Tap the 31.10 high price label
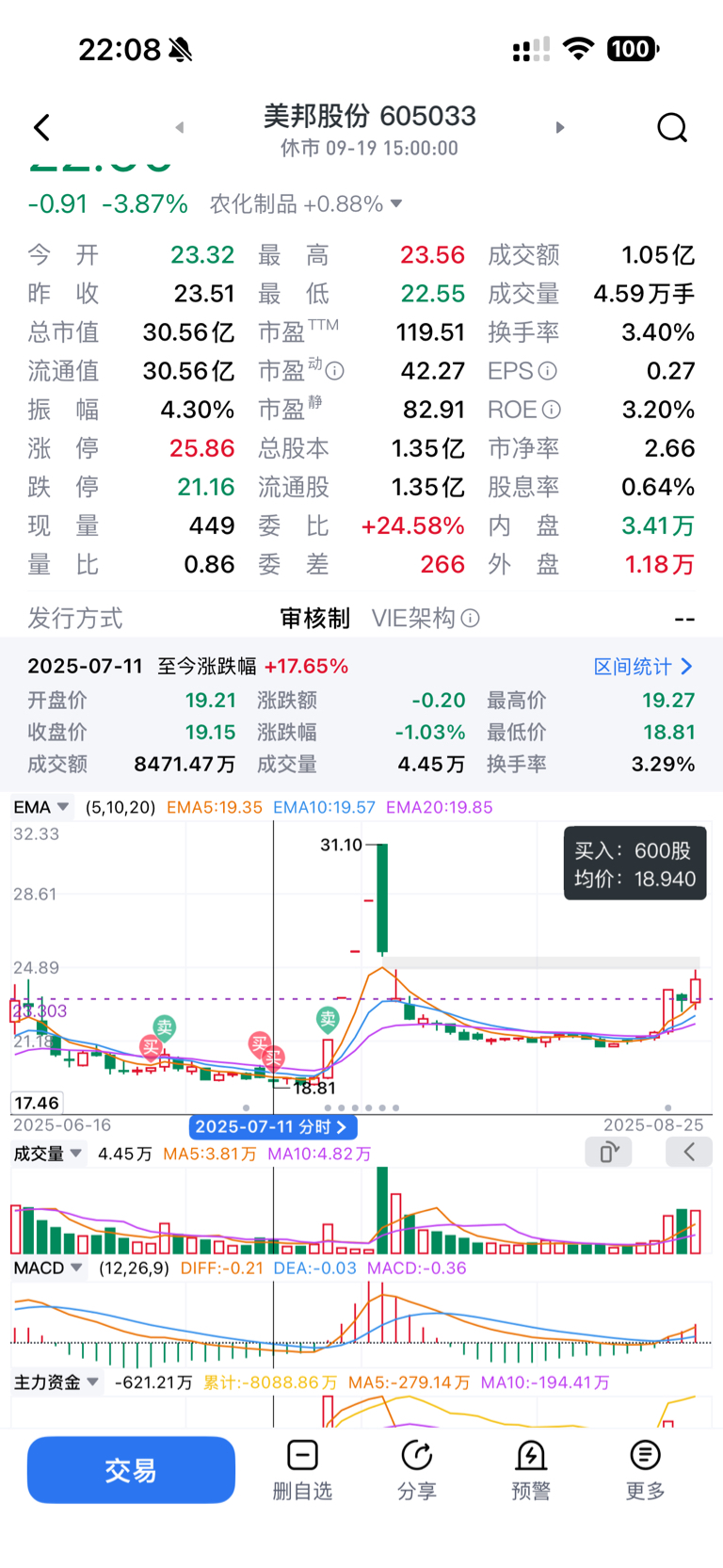 tap(341, 845)
